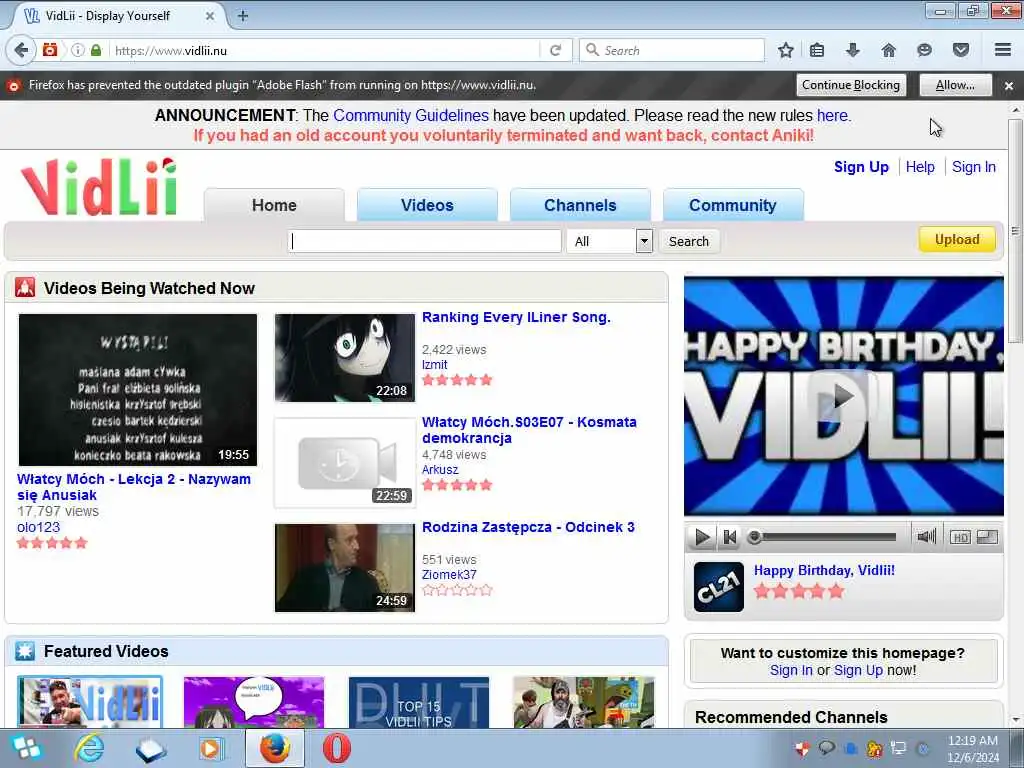Viewport: 1024px width, 768px height.
Task: Click the video player seek bar
Action: point(822,537)
